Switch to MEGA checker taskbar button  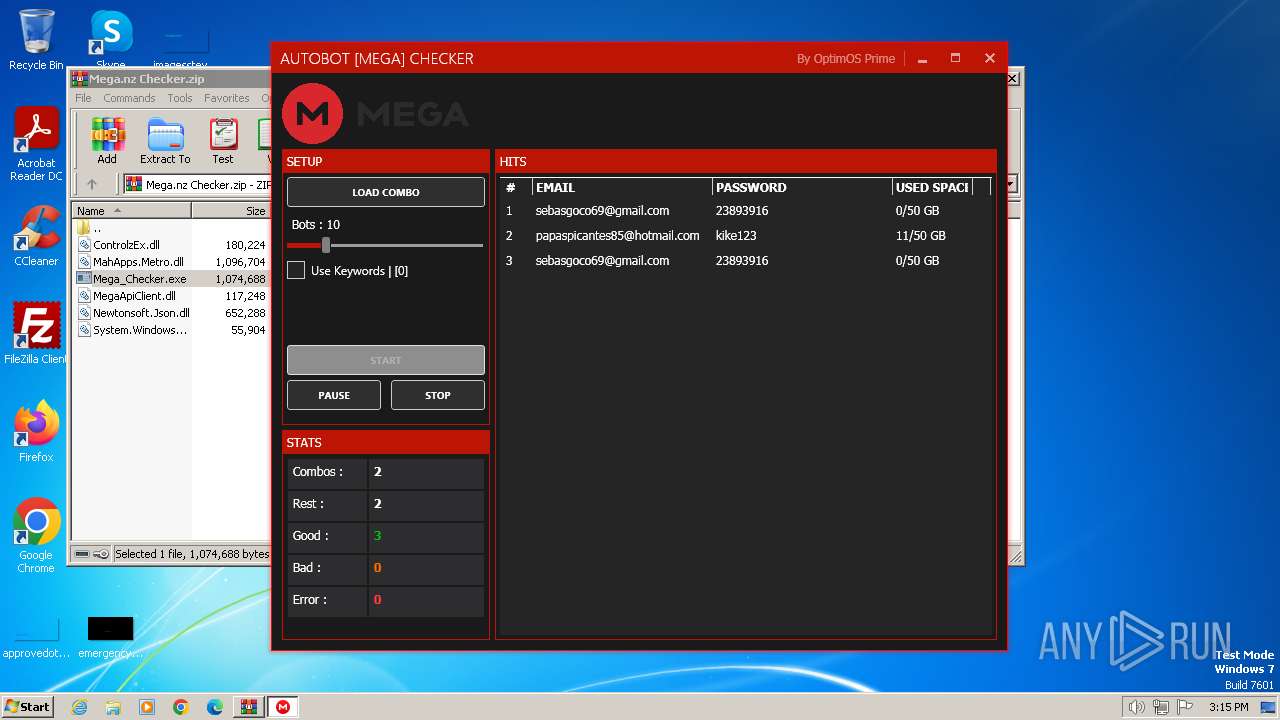[x=283, y=707]
